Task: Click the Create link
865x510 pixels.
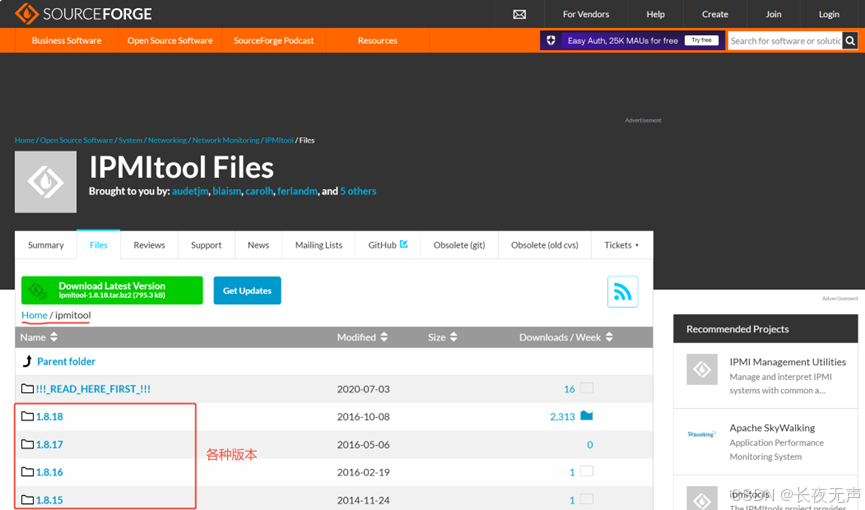Action: [x=715, y=14]
